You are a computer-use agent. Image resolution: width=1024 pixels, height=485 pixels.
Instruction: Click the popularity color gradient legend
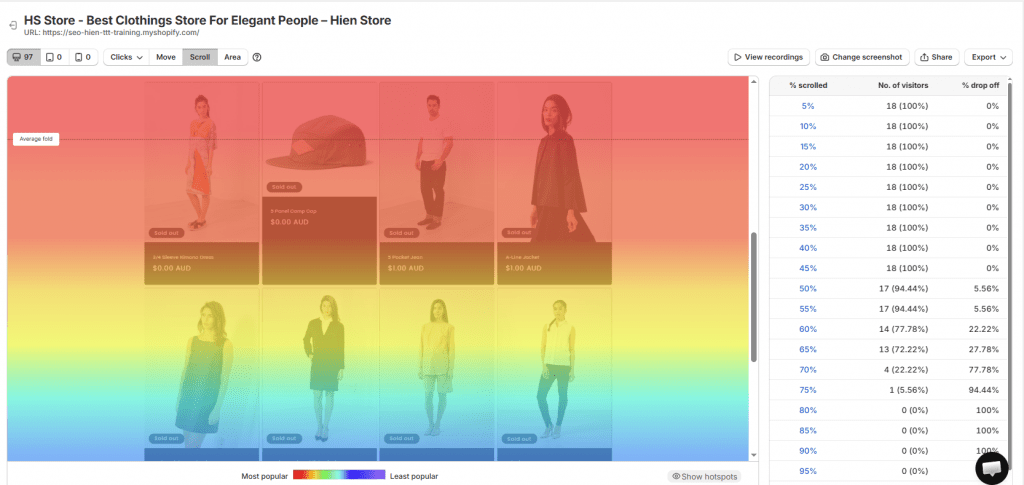(x=338, y=476)
